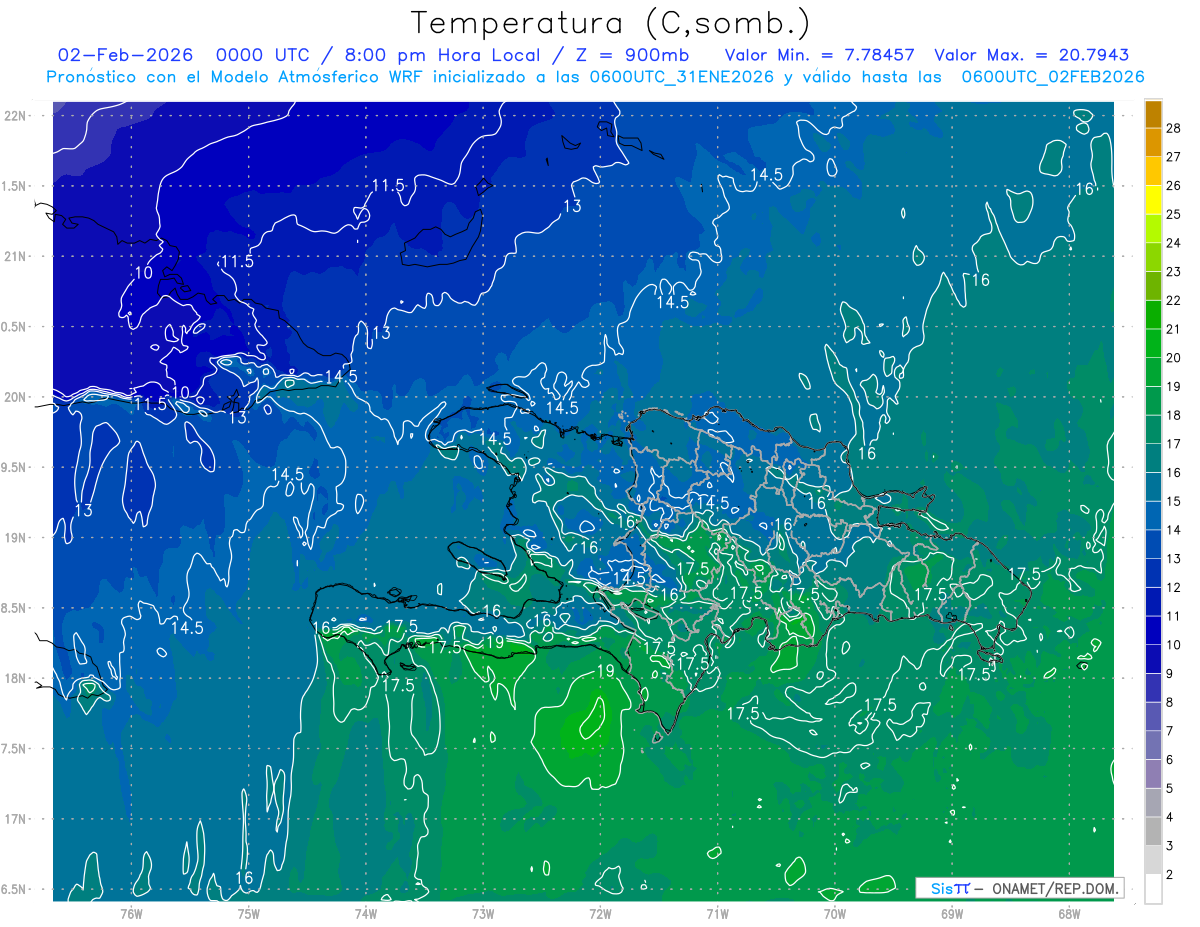Pick the colorbar band between 25 and 26

tap(1153, 200)
